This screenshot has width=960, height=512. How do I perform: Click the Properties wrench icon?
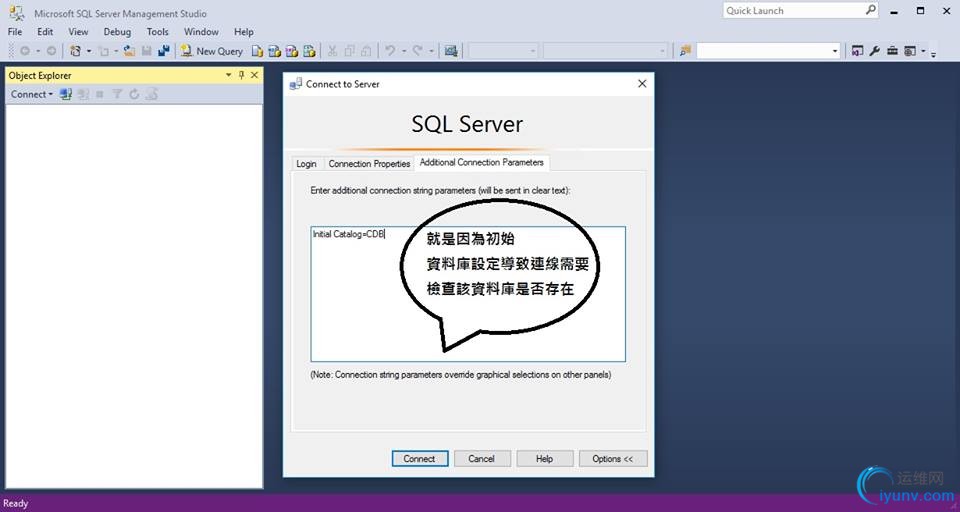click(x=874, y=51)
